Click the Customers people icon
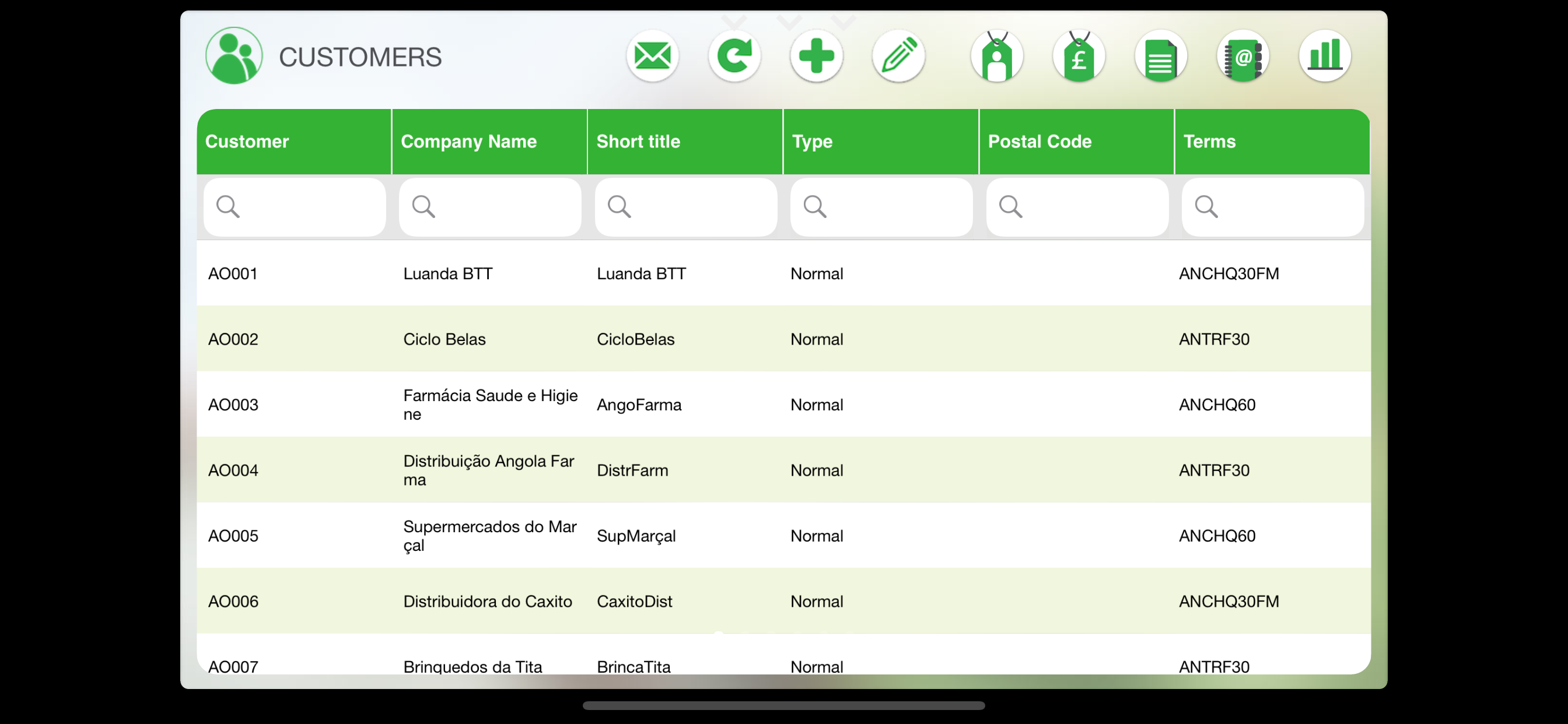 (234, 56)
